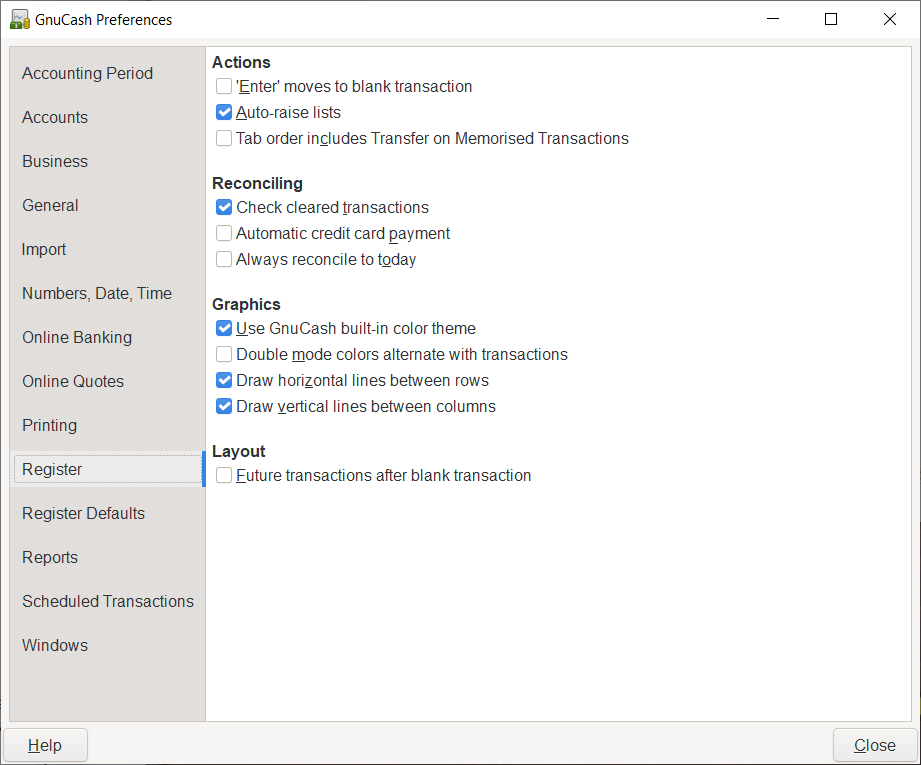The image size is (921, 765).
Task: Click the GnuCash icon in title bar
Action: (19, 19)
